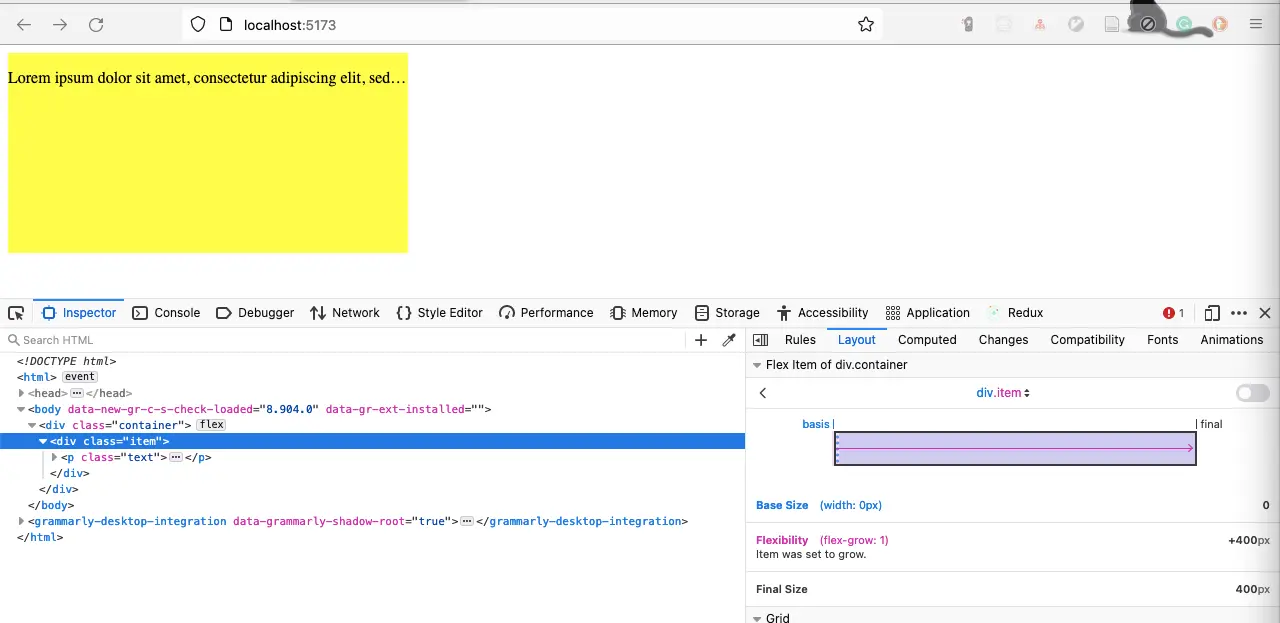Open the Computed sidebar tab
Viewport: 1280px width, 623px height.
(x=927, y=340)
